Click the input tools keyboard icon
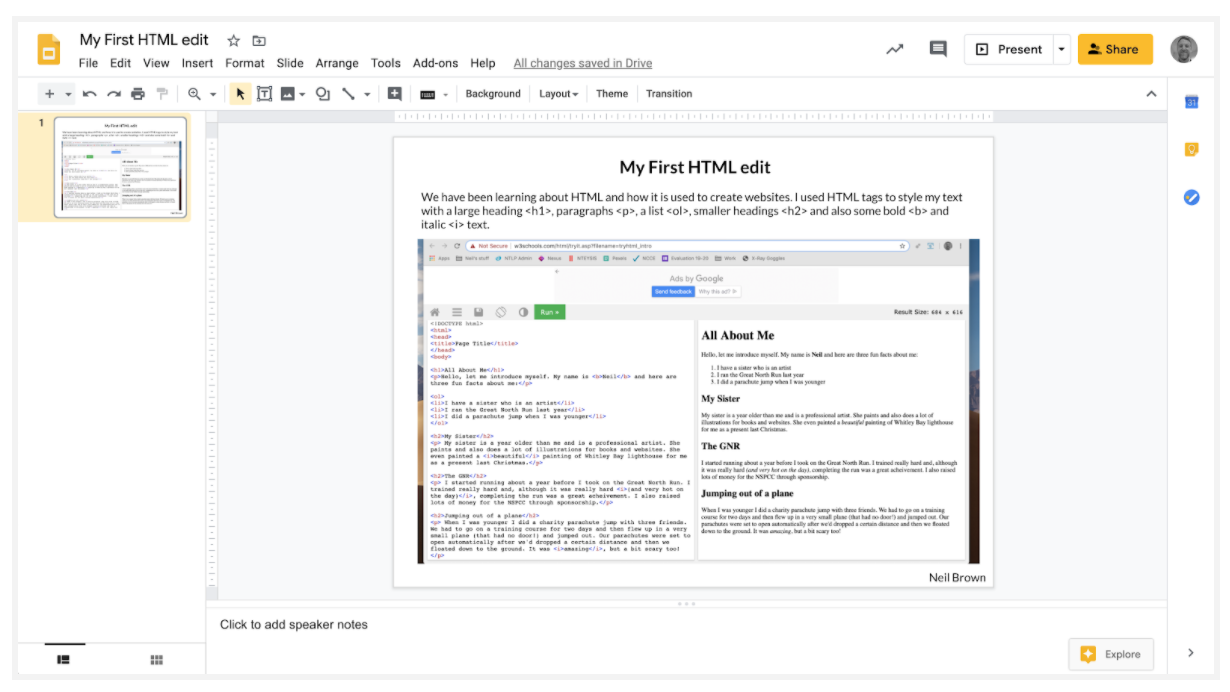1230x692 pixels. coord(428,94)
